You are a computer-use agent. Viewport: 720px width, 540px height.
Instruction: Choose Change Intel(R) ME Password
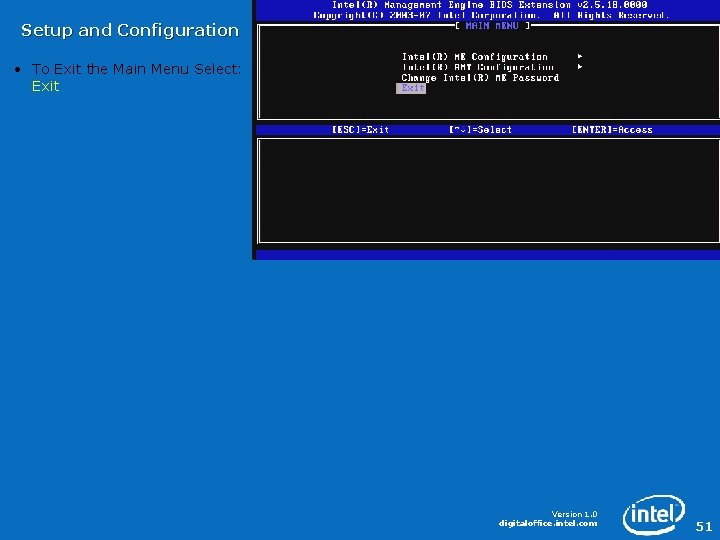480,78
